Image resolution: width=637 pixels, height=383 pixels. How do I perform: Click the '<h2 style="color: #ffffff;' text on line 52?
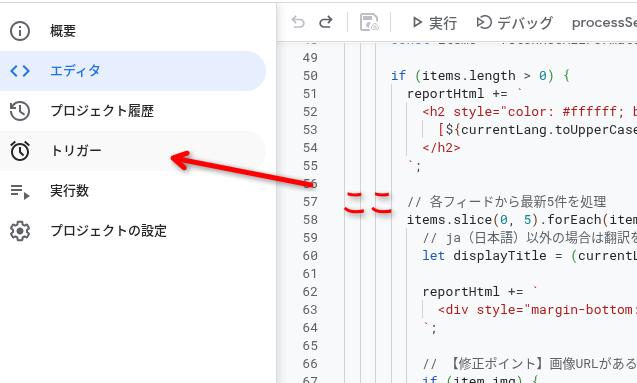[x=523, y=112]
